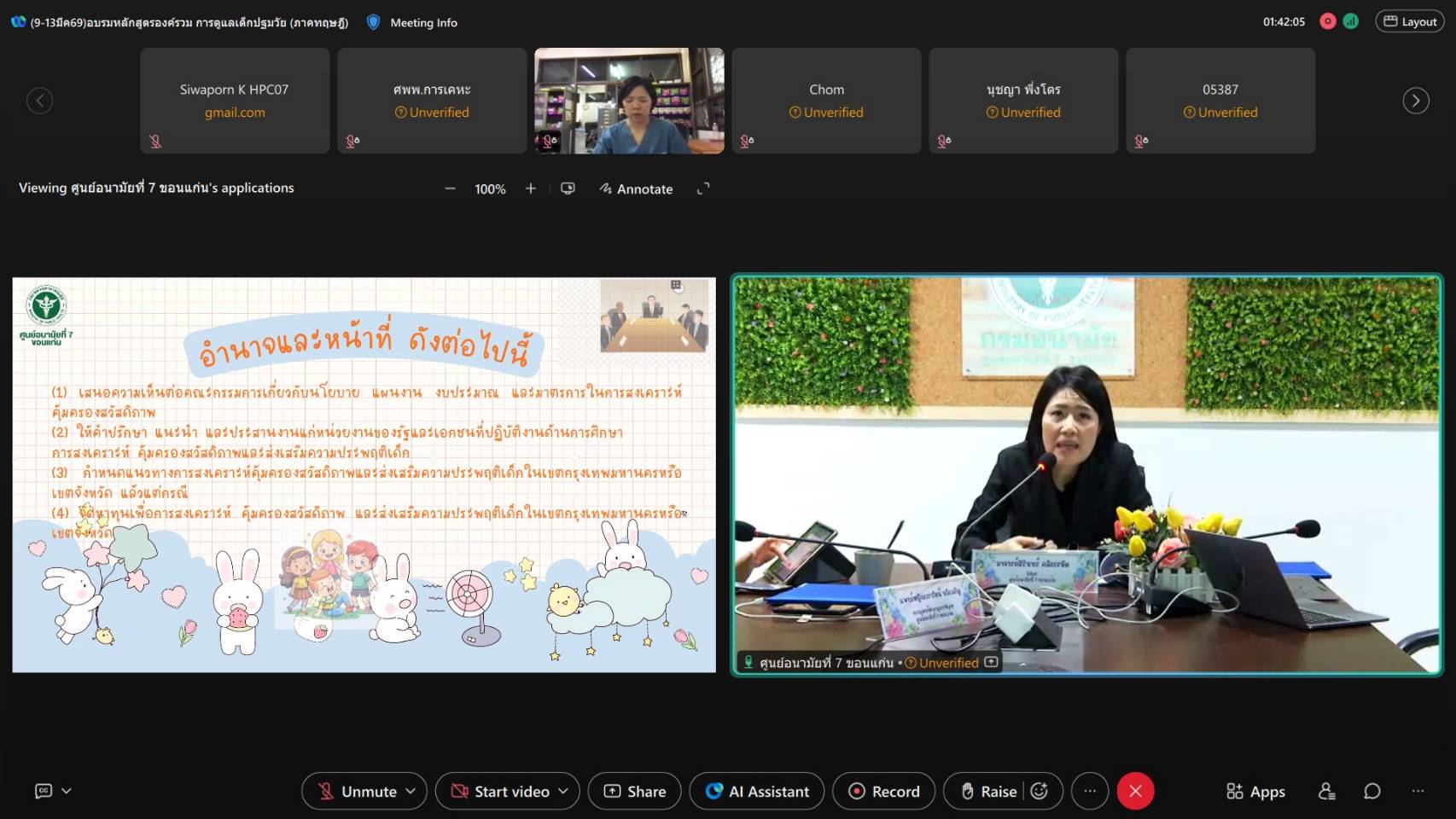Expand audio options arrow beside Unmute

[x=411, y=791]
